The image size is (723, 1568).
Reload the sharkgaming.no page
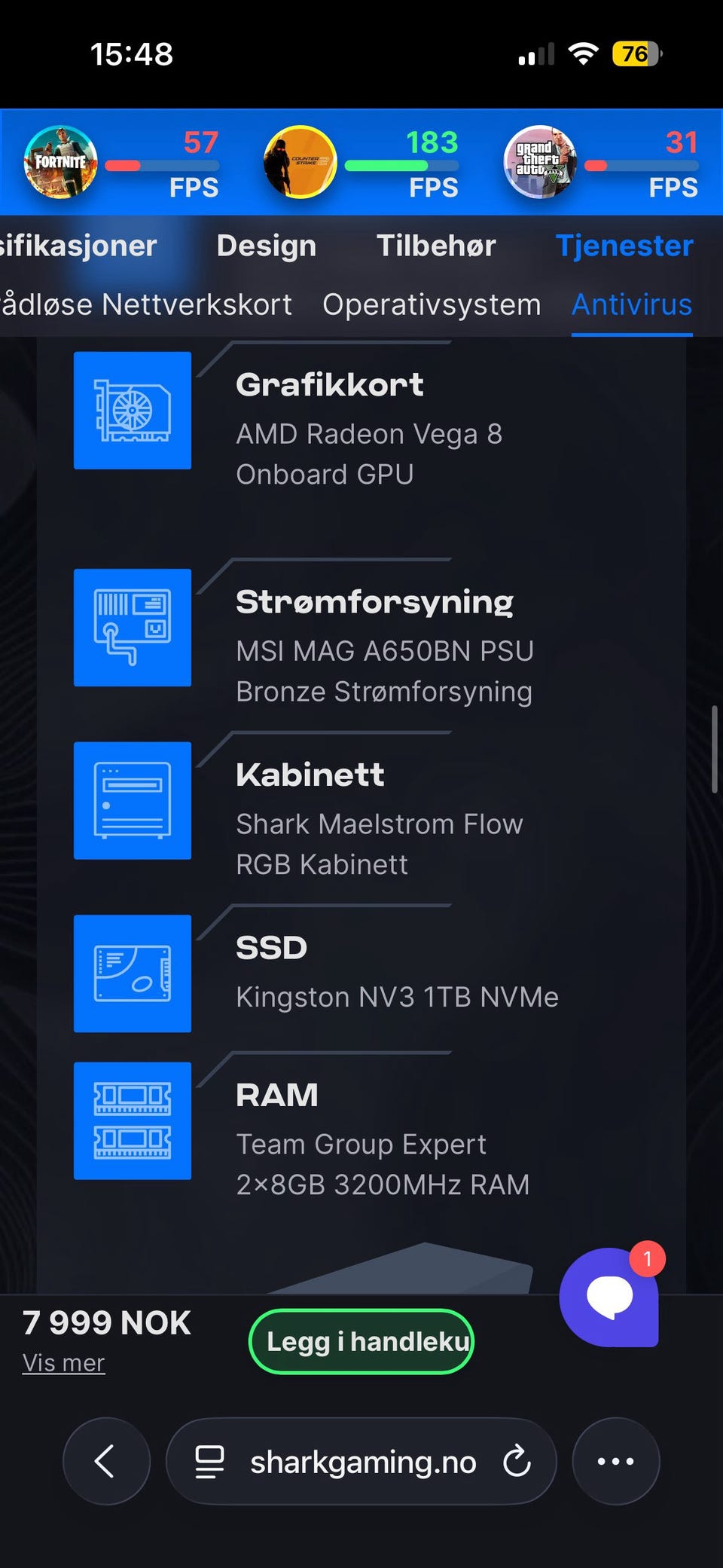[517, 1461]
